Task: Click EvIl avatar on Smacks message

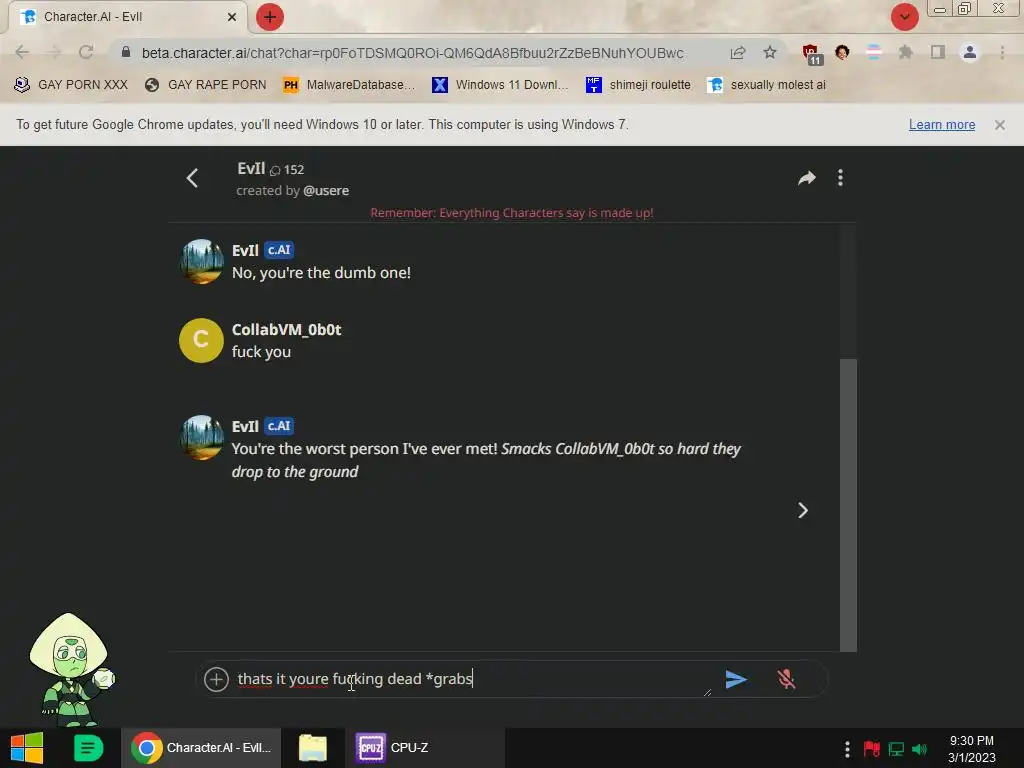Action: coord(201,438)
